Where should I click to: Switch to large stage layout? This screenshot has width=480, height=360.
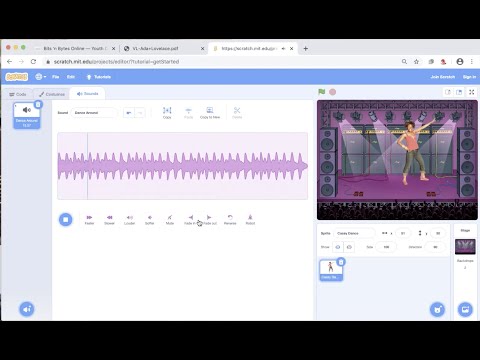tap(459, 92)
